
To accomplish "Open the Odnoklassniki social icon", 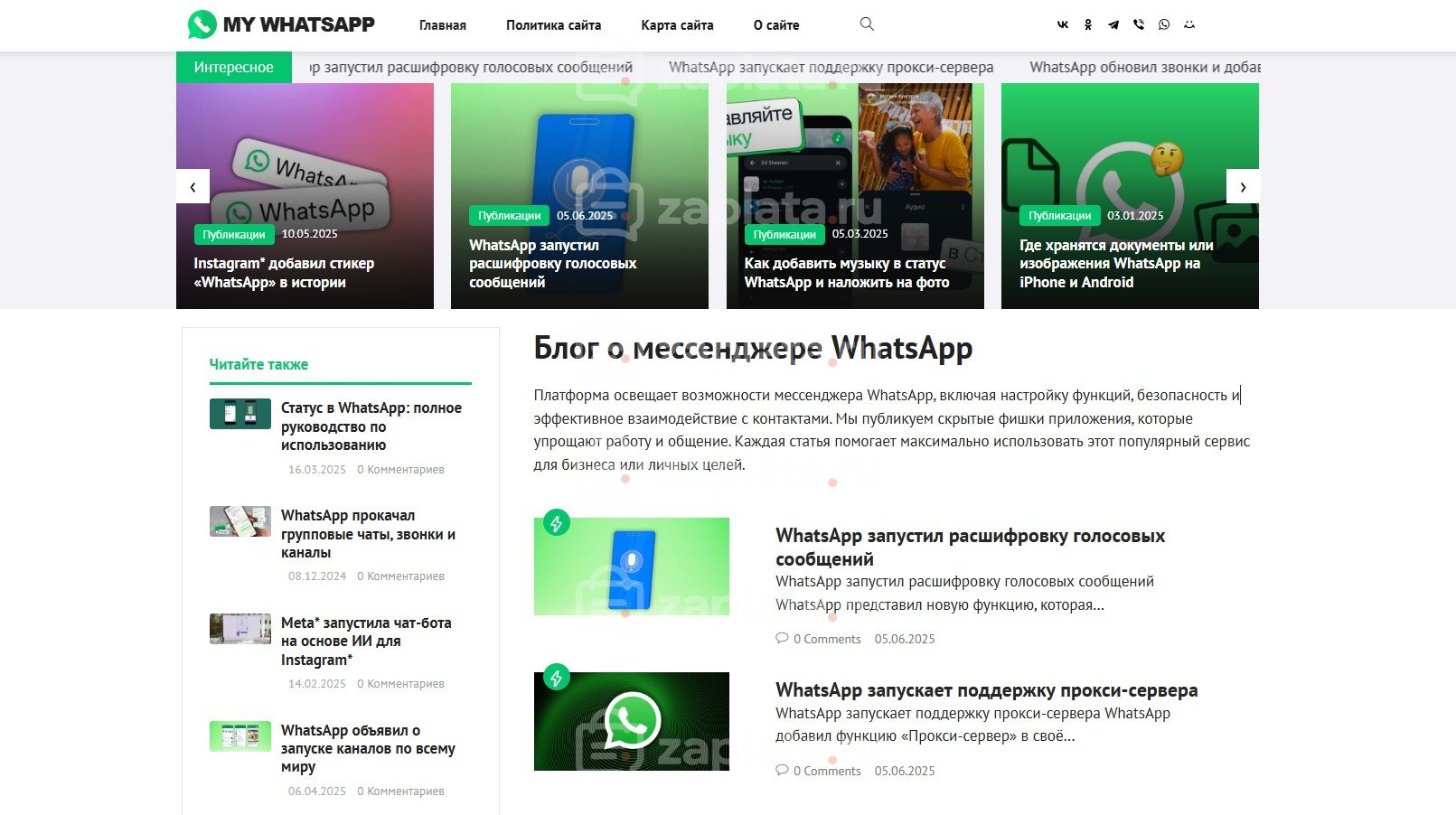I will [x=1088, y=24].
